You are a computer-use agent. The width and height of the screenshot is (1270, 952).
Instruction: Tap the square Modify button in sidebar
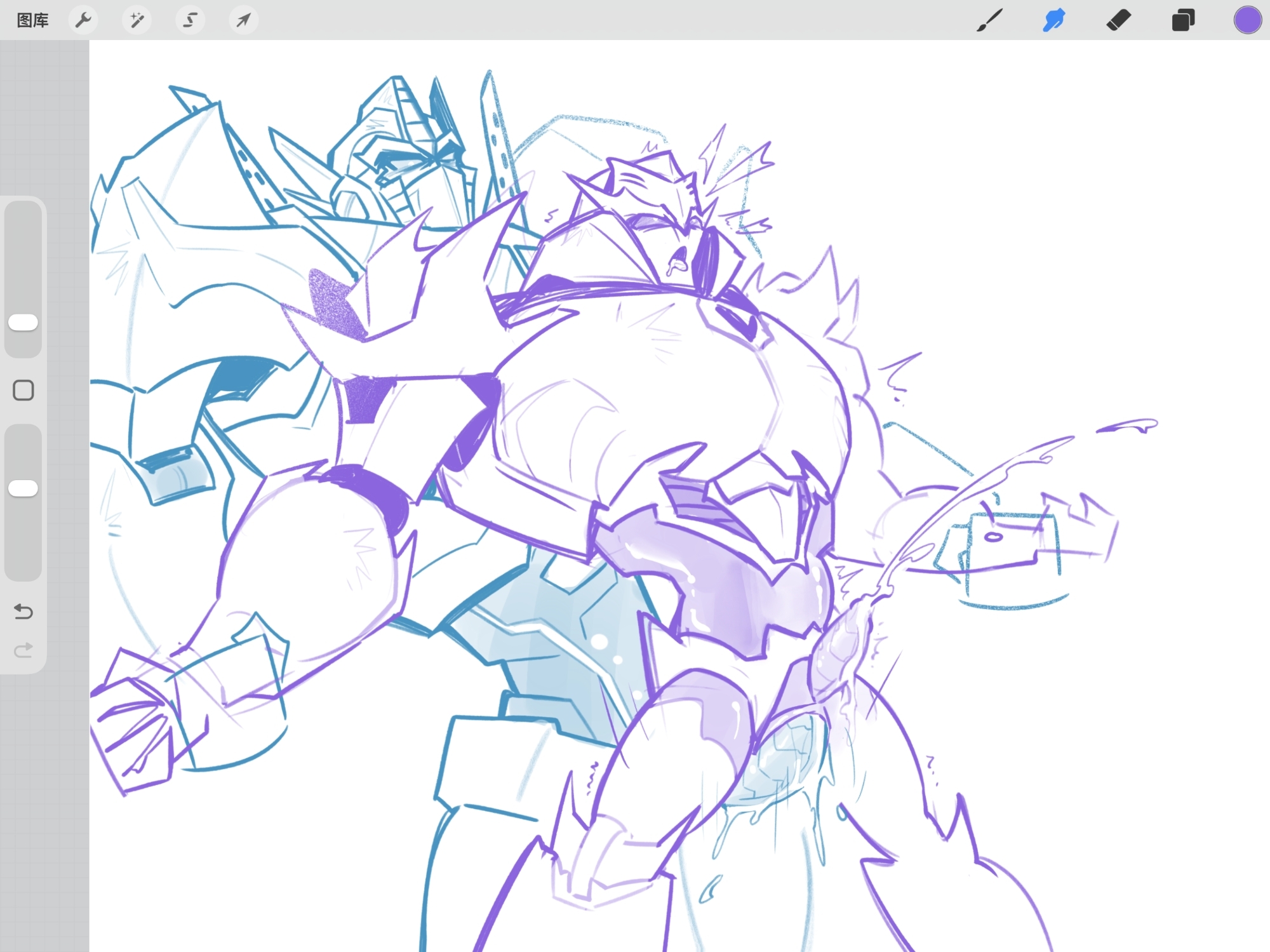[23, 391]
